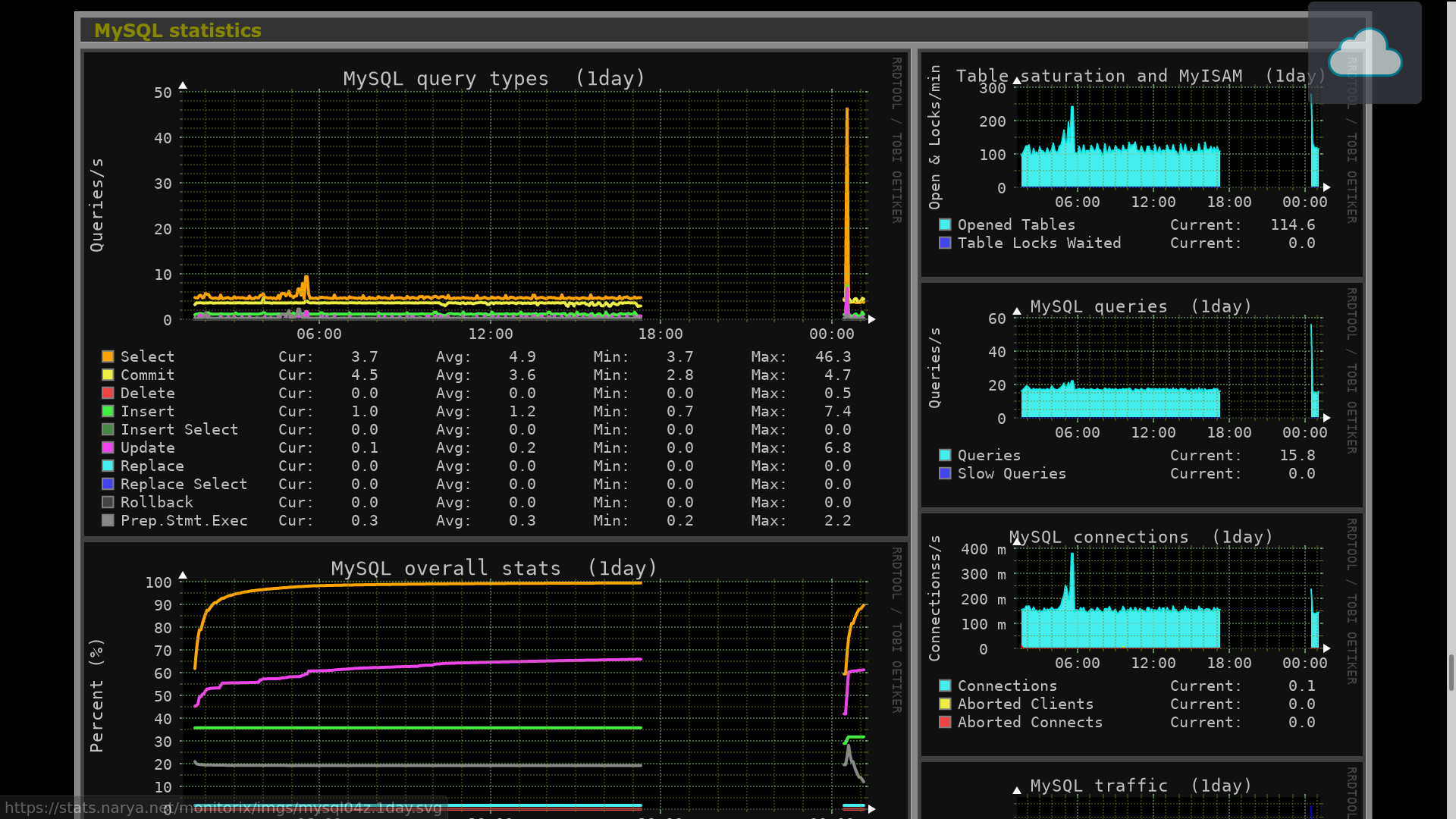This screenshot has width=1456, height=819.
Task: Click the blue Slow Queries legend swatch
Action: [945, 473]
